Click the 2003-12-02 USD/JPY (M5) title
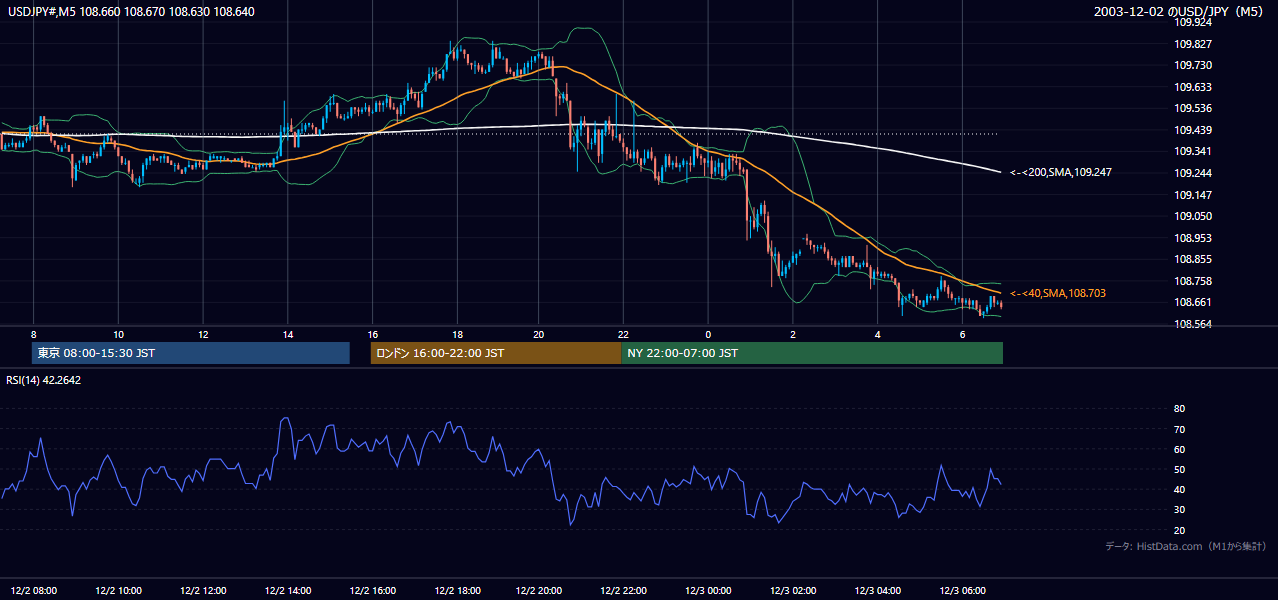1278x600 pixels. [1180, 12]
